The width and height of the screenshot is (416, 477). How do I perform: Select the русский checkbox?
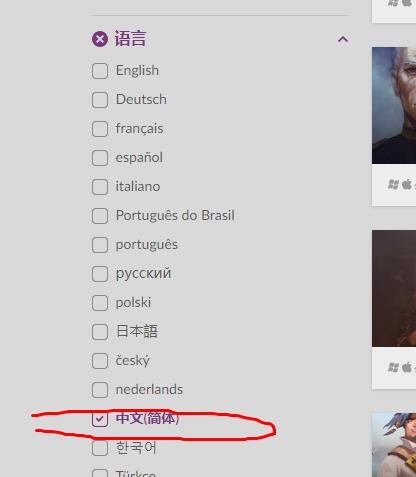coord(100,274)
